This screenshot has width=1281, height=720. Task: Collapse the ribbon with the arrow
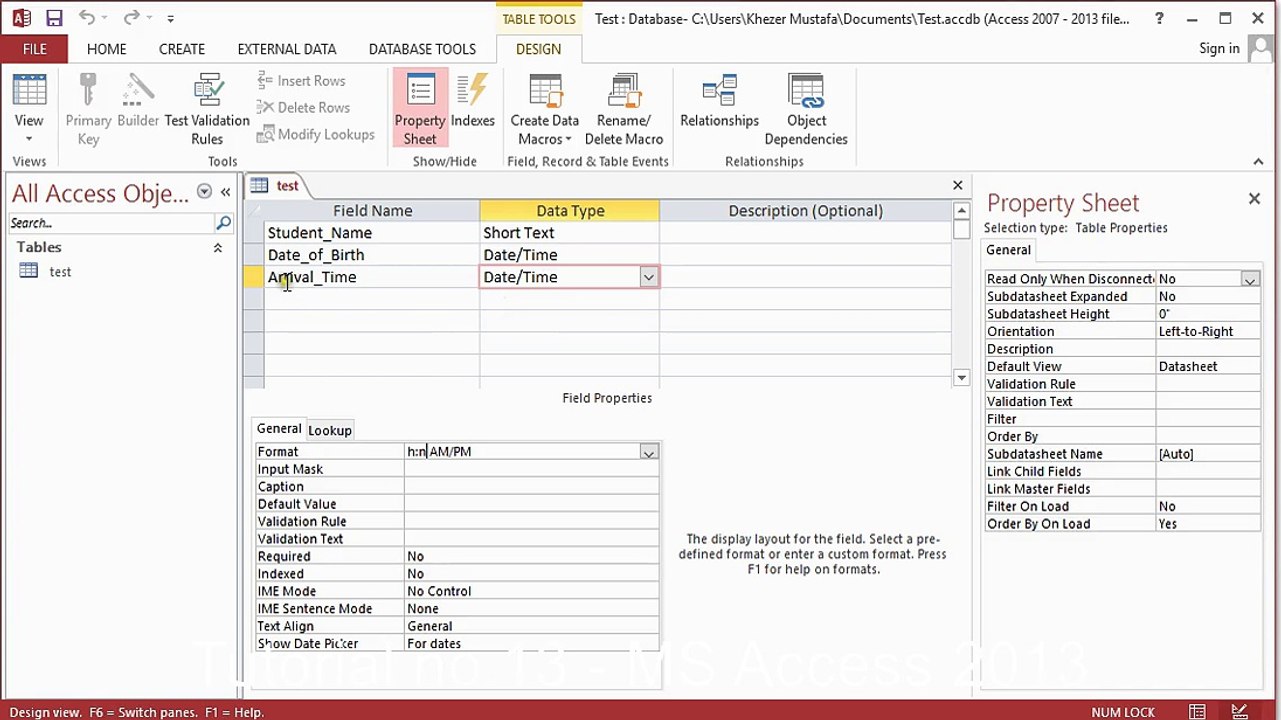[x=1258, y=161]
